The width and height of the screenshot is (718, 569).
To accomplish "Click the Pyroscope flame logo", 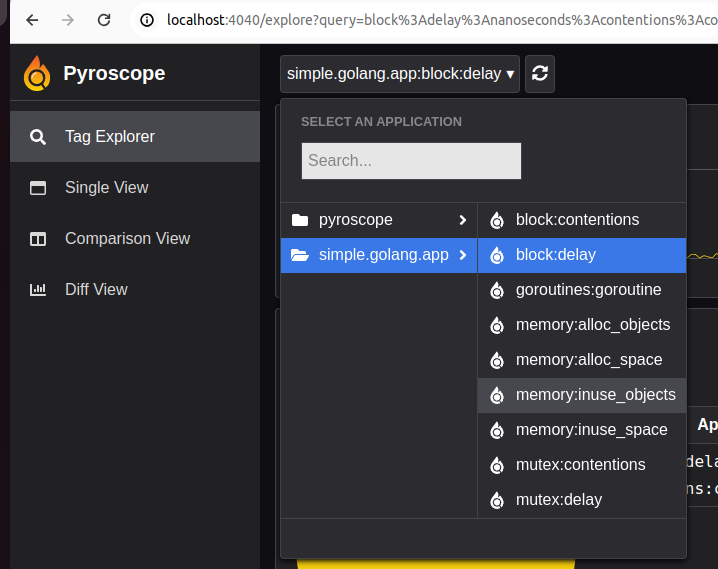I will (37, 73).
